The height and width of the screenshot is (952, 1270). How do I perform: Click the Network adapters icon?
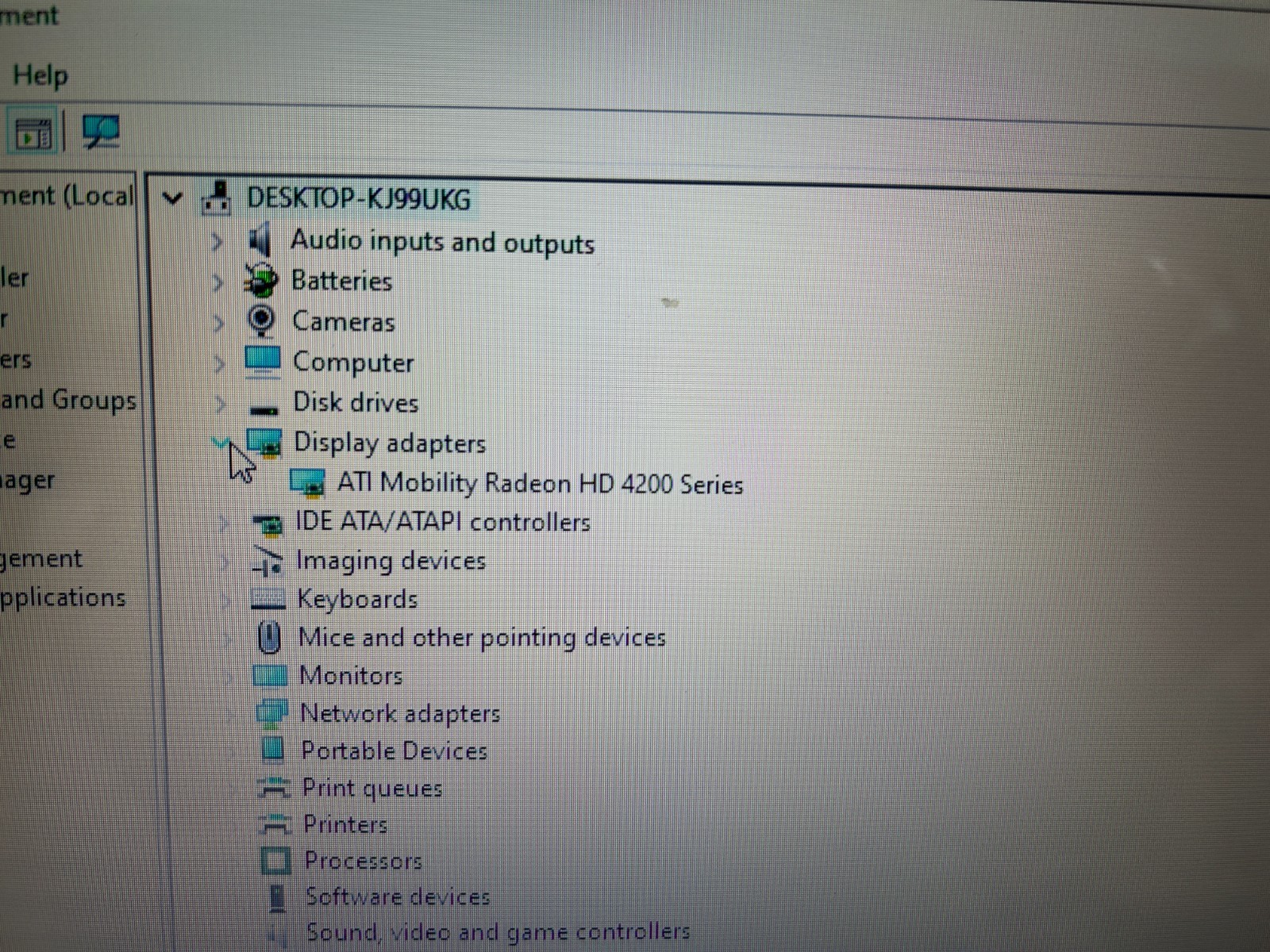point(271,713)
